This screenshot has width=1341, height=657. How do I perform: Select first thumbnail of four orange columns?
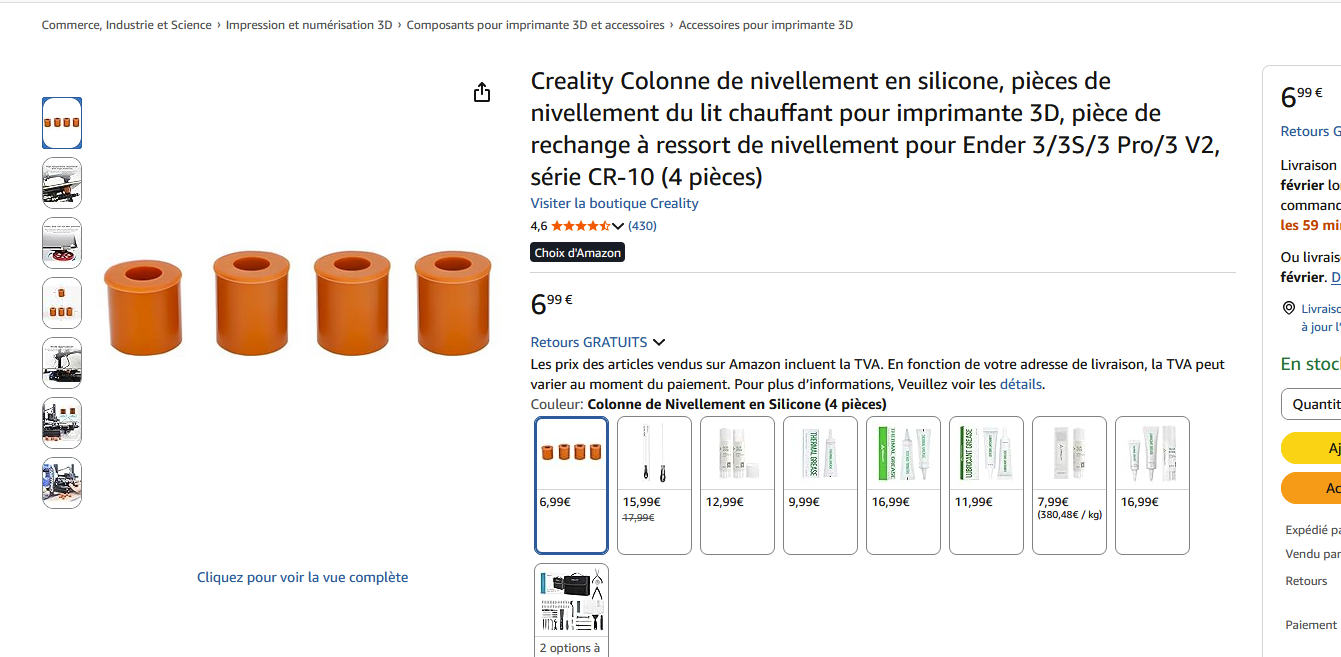[x=62, y=123]
